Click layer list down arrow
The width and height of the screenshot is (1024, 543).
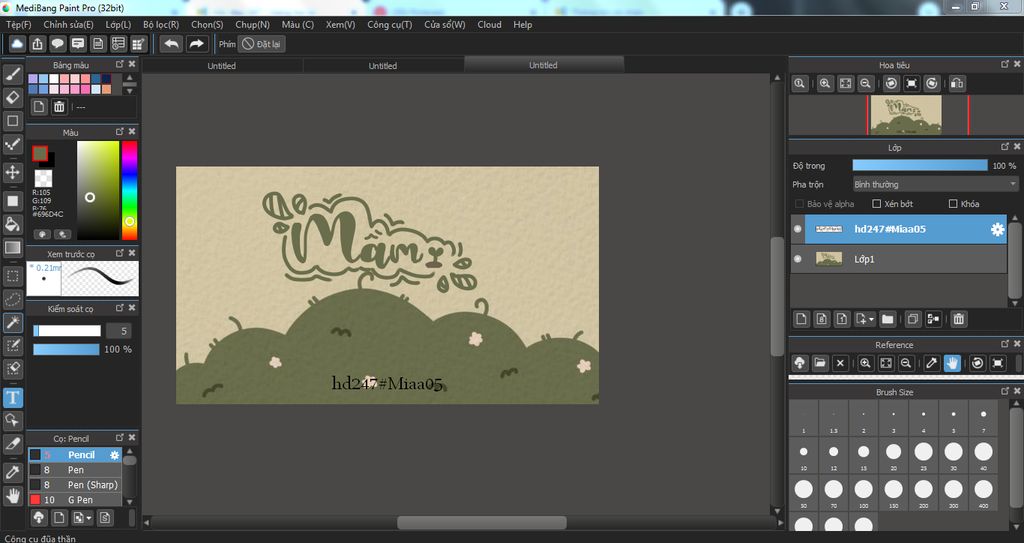coord(1015,304)
